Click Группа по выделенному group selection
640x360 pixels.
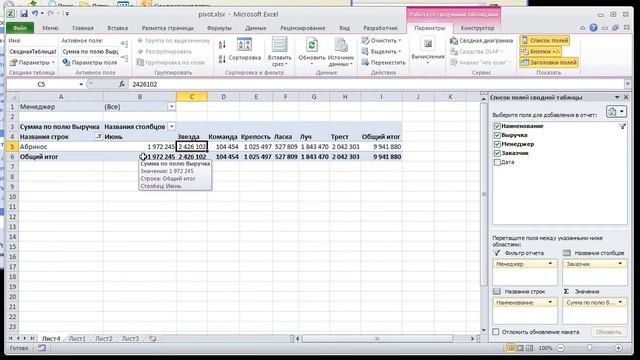(174, 40)
